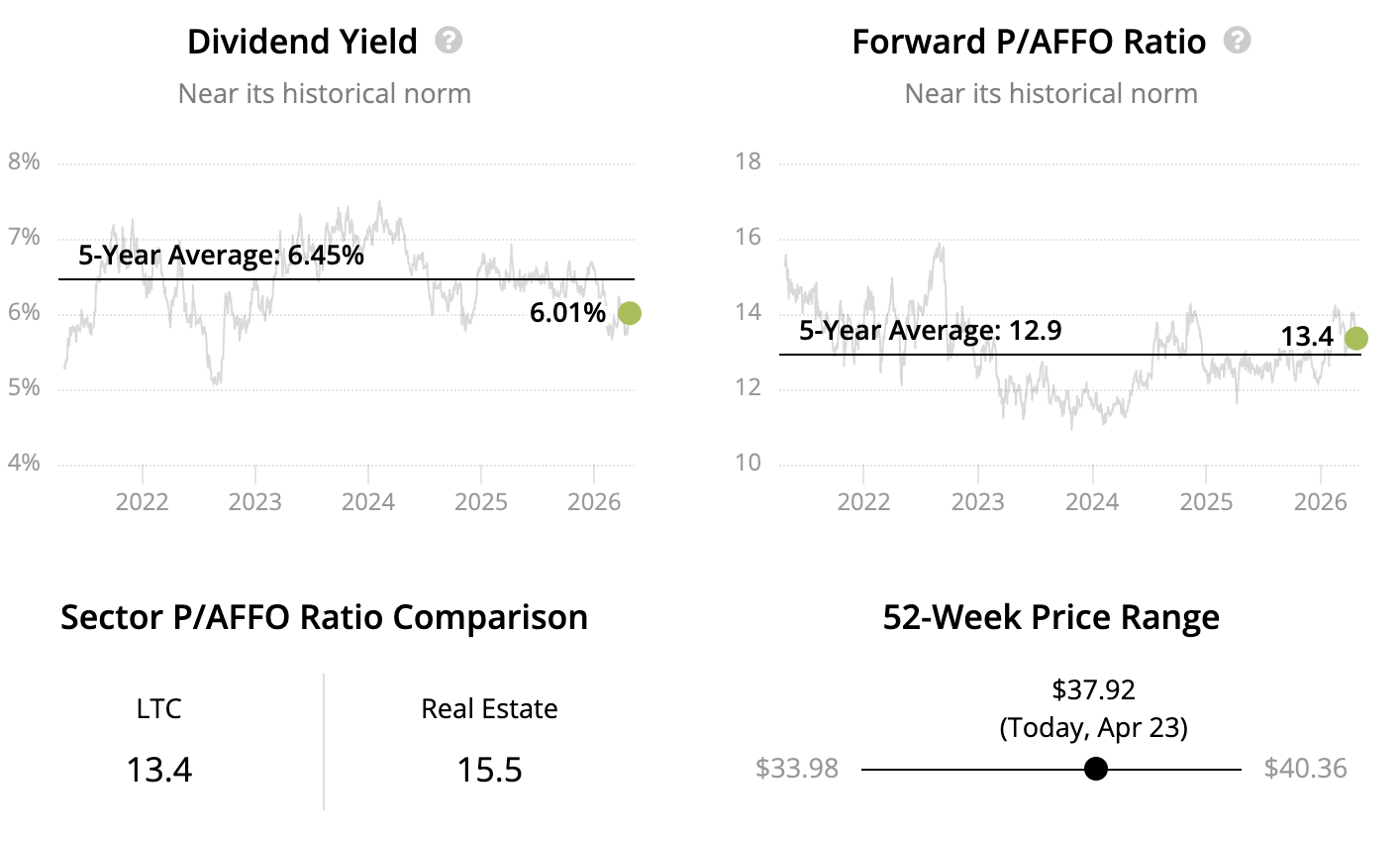Viewport: 1400px width, 842px height.
Task: Click the help icon next to Dividend Yield
Action: (x=450, y=41)
